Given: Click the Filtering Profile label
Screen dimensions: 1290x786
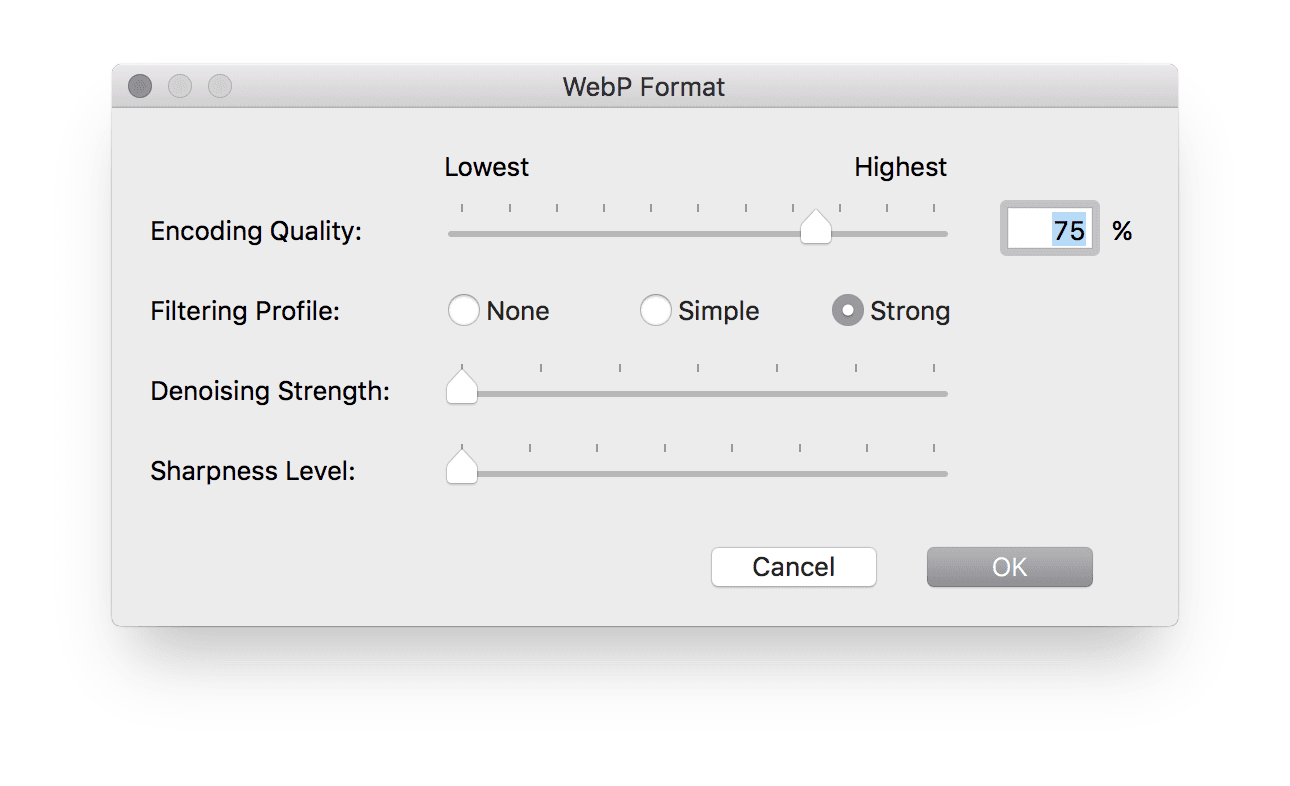Looking at the screenshot, I should click(245, 311).
